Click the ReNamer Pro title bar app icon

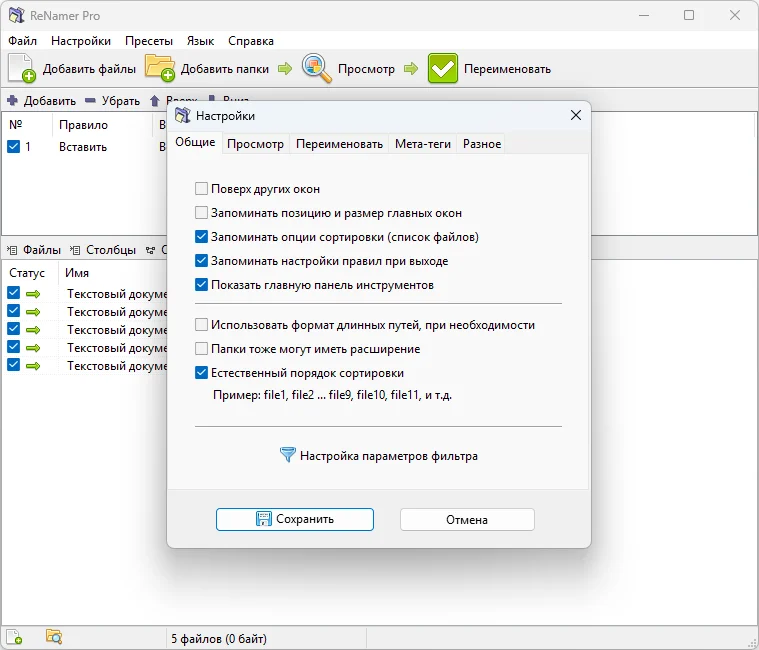(16, 15)
